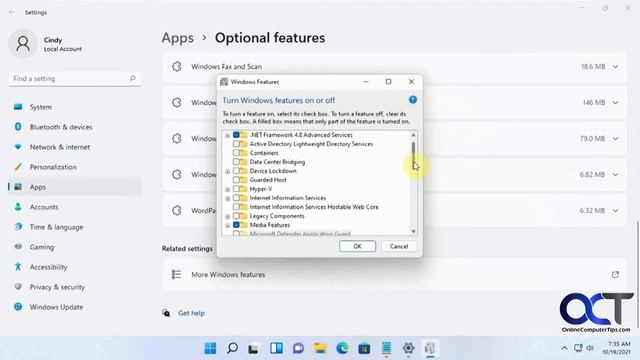
Task: Click the Apps breadcrumb link
Action: (x=178, y=38)
